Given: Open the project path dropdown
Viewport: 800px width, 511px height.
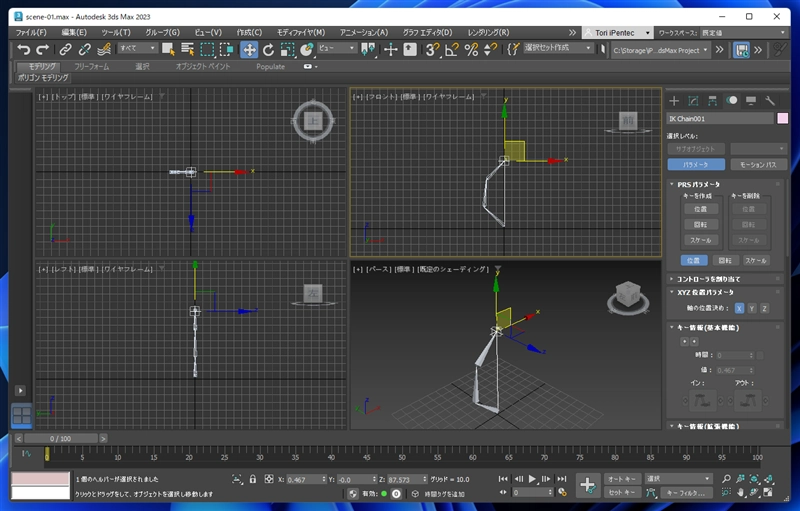Looking at the screenshot, I should tap(661, 50).
